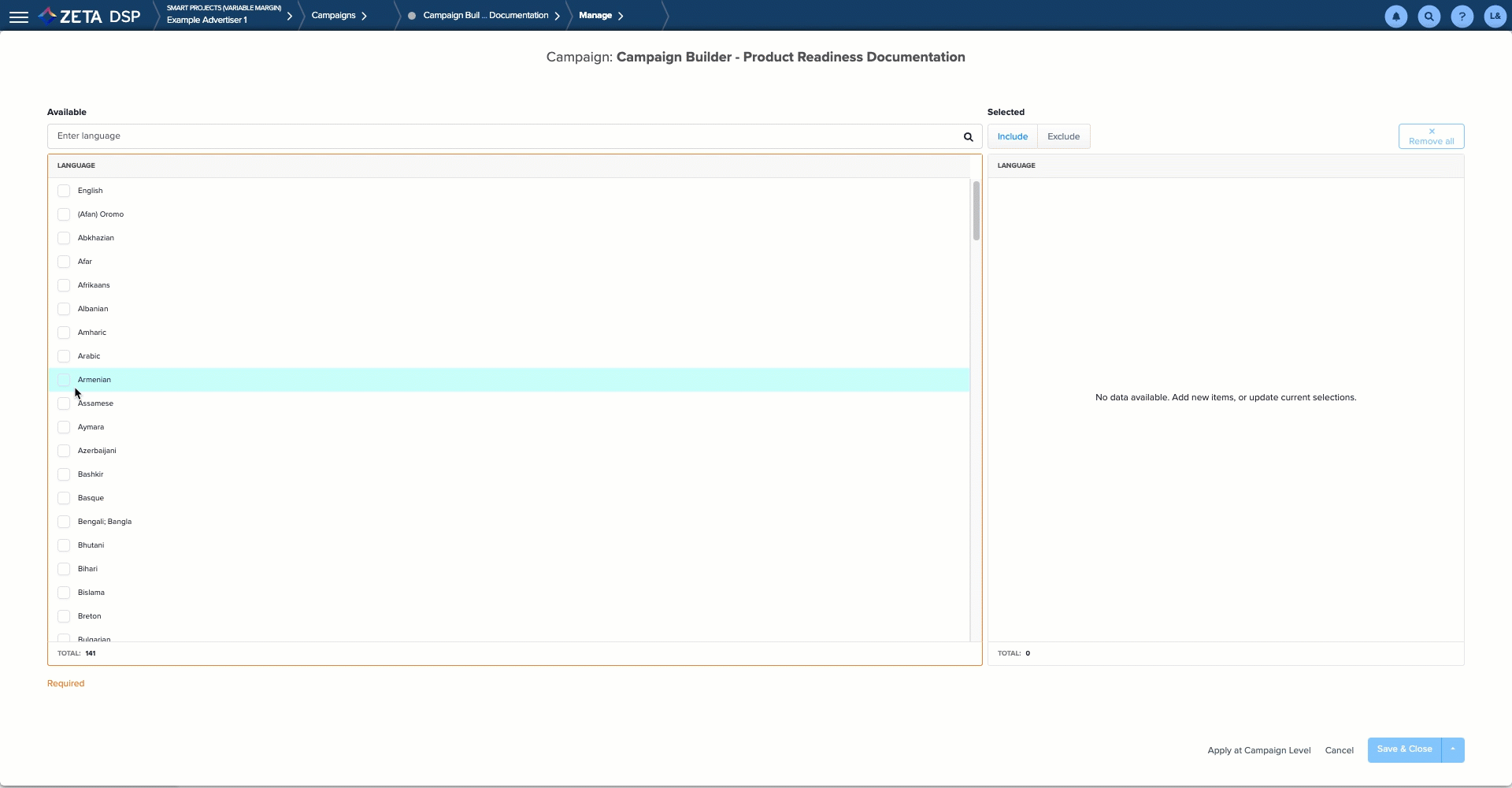Screen dimensions: 1512x788
Task: Select the Basque language checkbox
Action: coord(64,498)
